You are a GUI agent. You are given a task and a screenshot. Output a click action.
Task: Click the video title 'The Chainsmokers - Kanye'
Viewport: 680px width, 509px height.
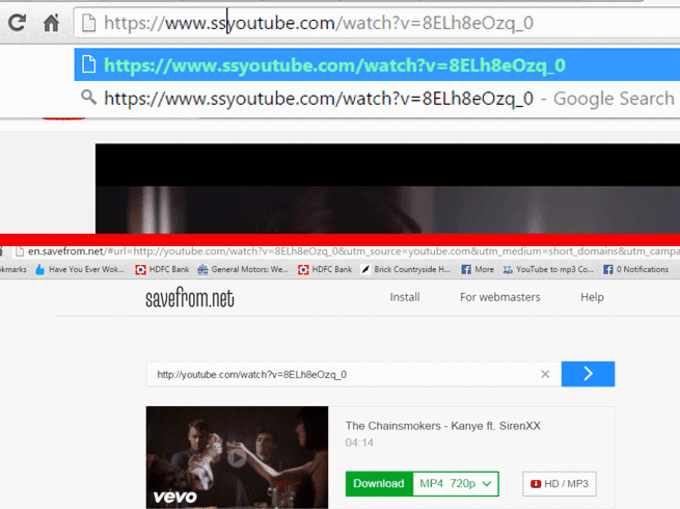(443, 426)
